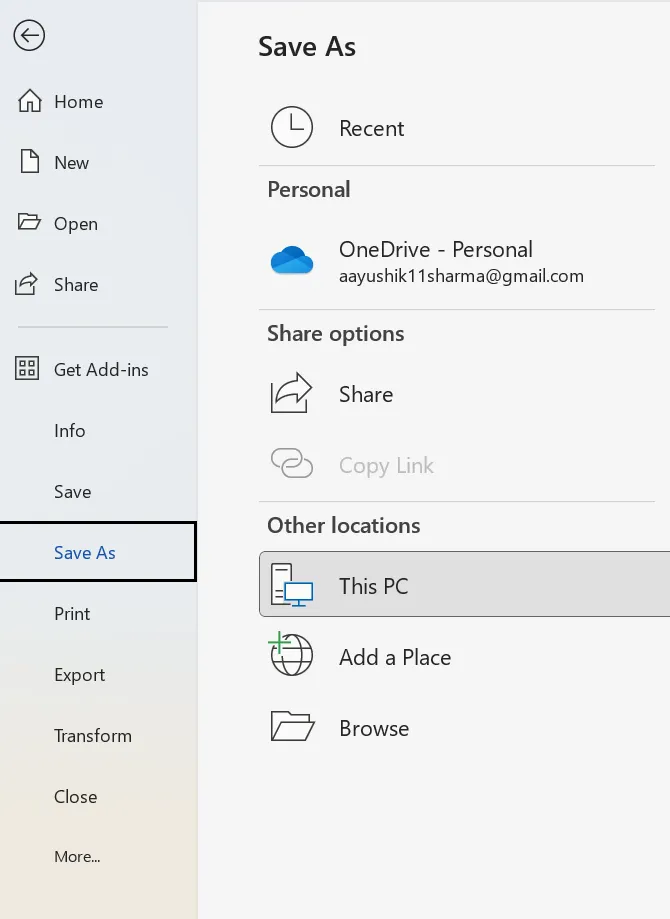Select This PC location
Screen dimensions: 670x919
point(464,584)
